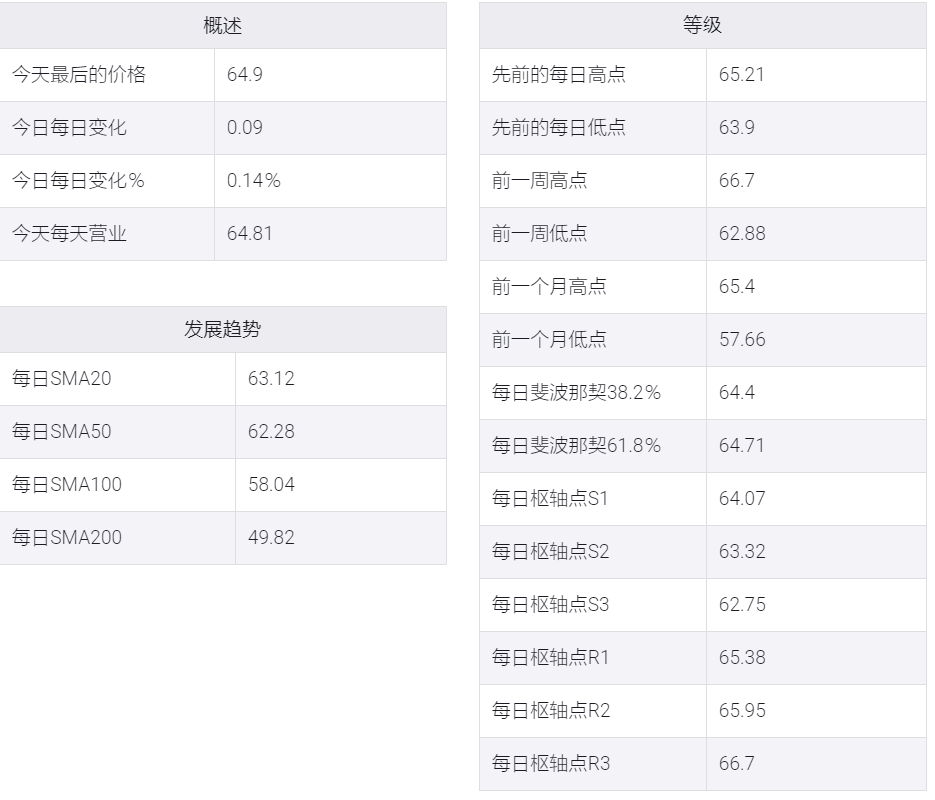Viewport: 935px width, 800px height.
Task: Click the 57.66 previous month low value
Action: pyautogui.click(x=742, y=340)
